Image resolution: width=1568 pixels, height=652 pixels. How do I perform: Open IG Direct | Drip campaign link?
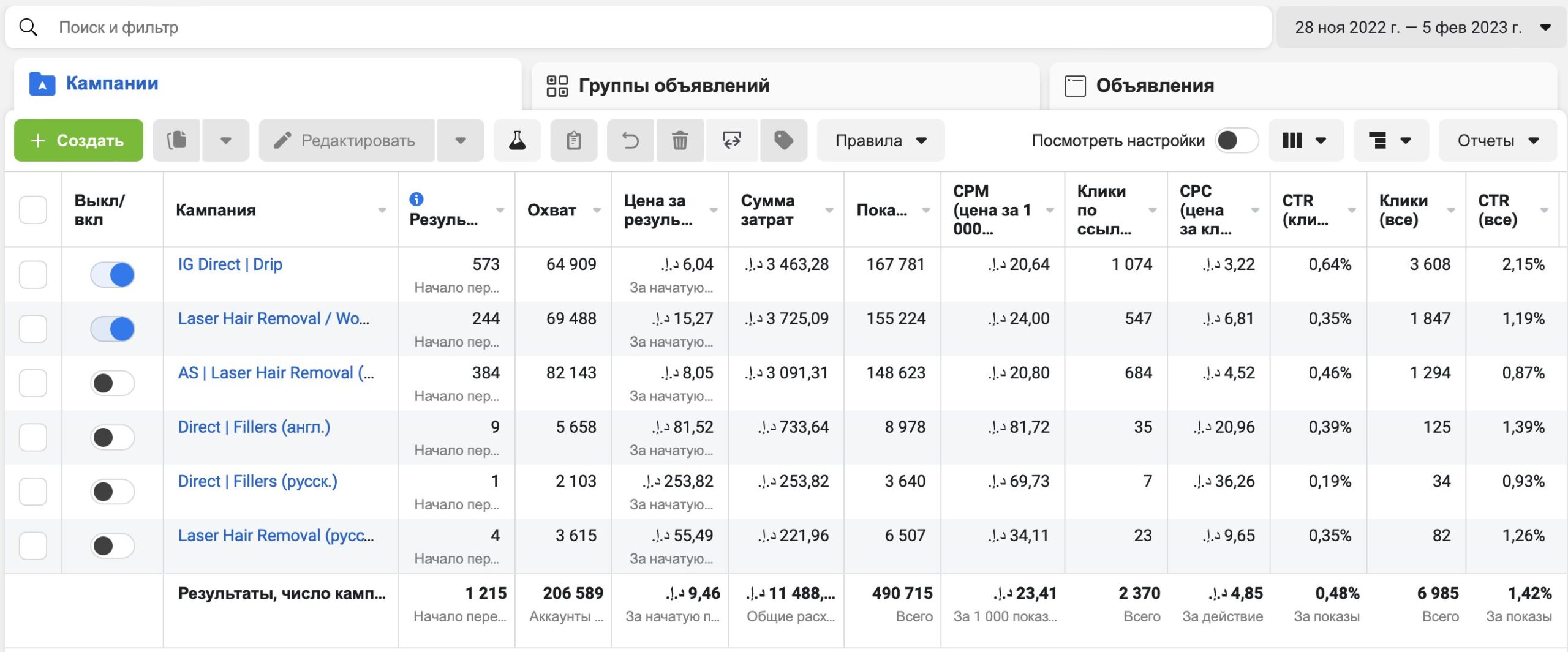[x=230, y=264]
